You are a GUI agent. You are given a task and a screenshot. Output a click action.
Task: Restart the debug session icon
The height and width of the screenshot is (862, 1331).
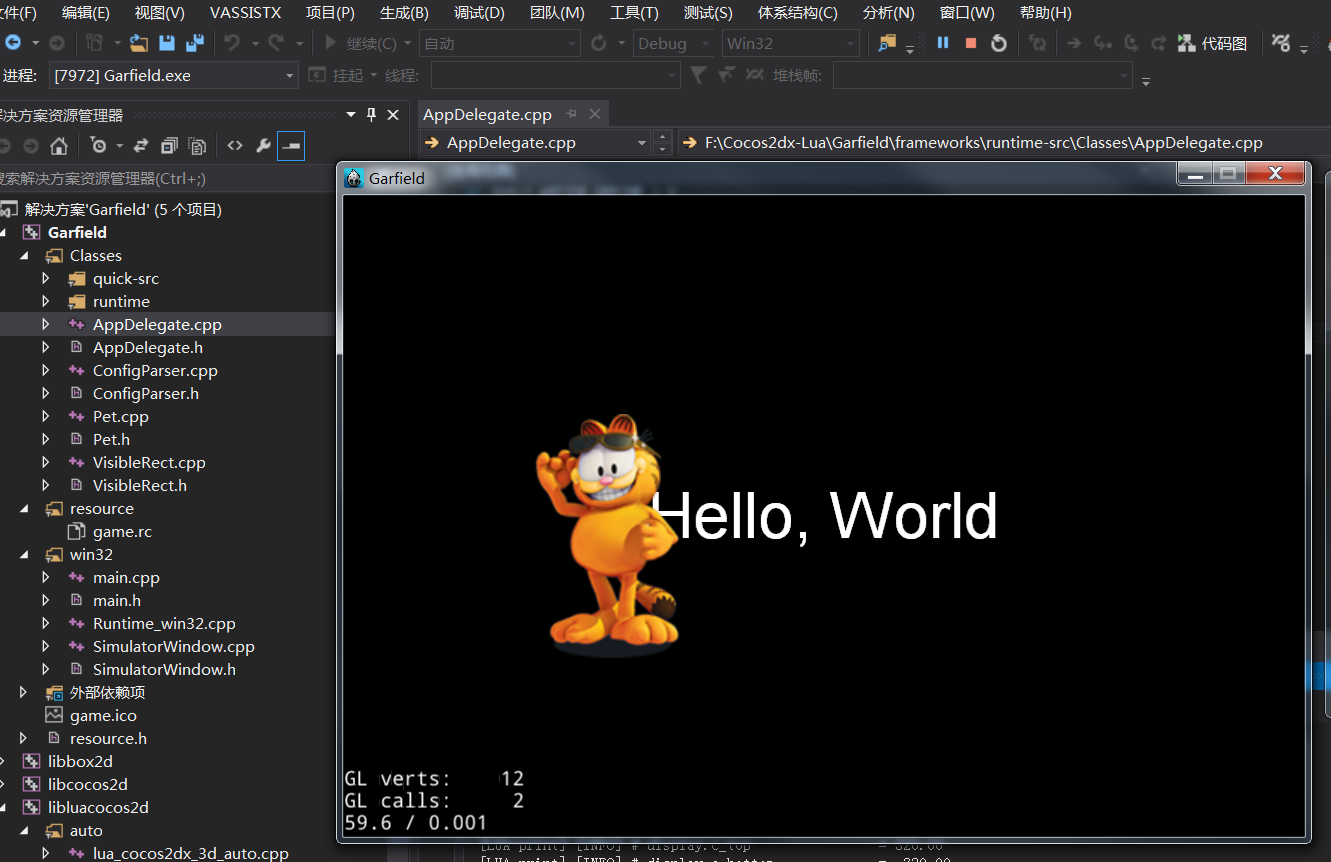[x=998, y=43]
